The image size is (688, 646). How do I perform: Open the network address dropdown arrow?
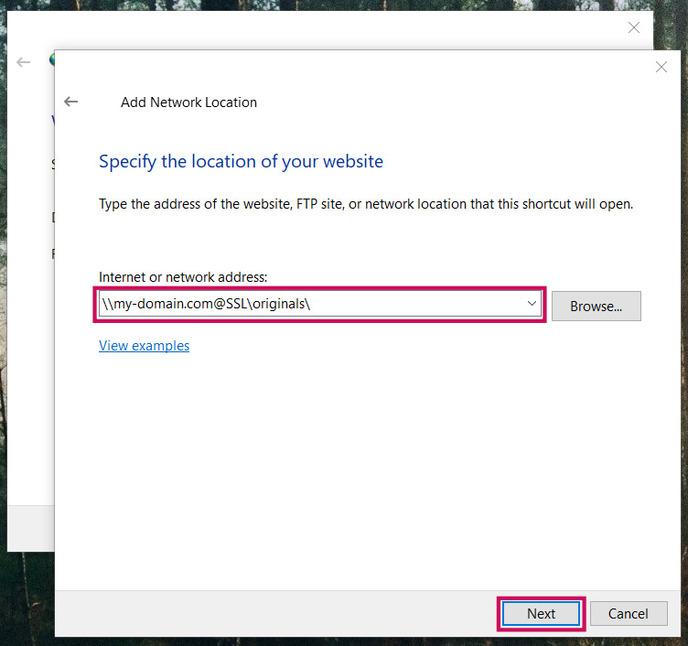(532, 303)
